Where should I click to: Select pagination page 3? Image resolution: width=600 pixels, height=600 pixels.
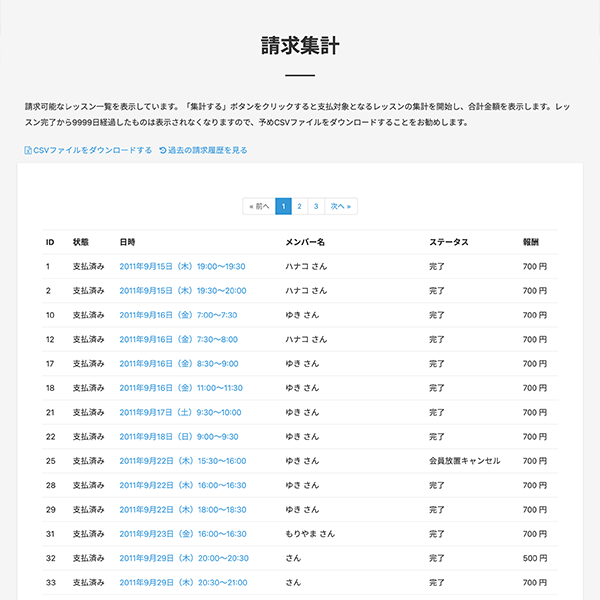pyautogui.click(x=316, y=206)
